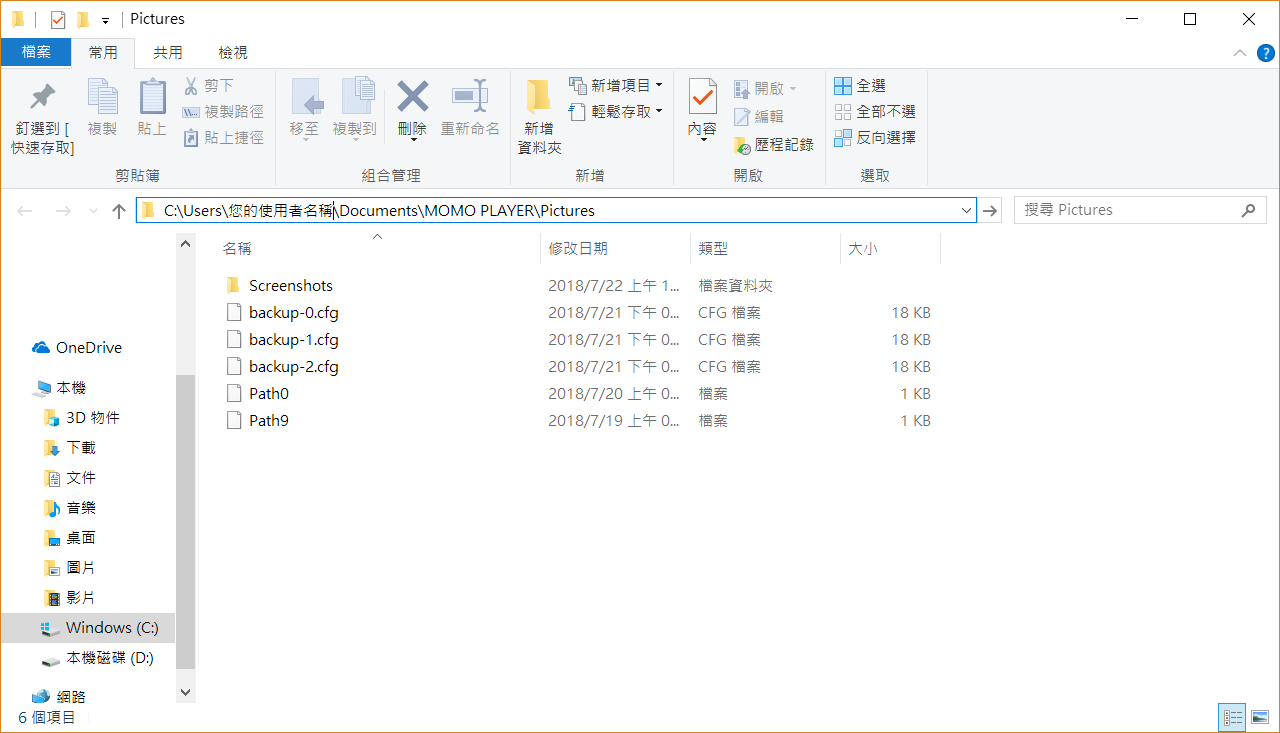Switch to the View (檢視) tab
The width and height of the screenshot is (1280, 733).
click(233, 52)
